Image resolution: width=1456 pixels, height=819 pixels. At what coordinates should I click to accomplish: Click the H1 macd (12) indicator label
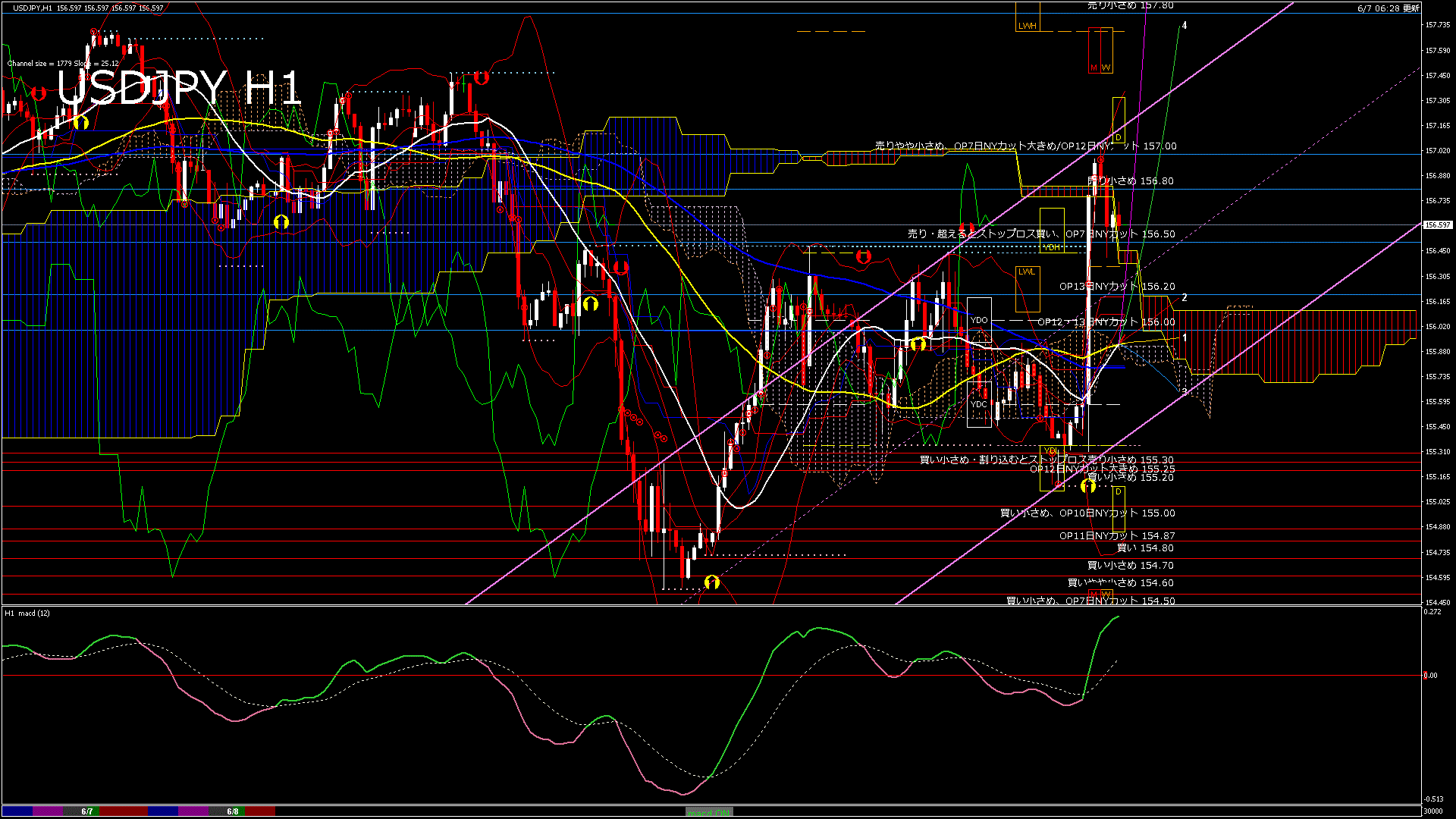pos(27,613)
